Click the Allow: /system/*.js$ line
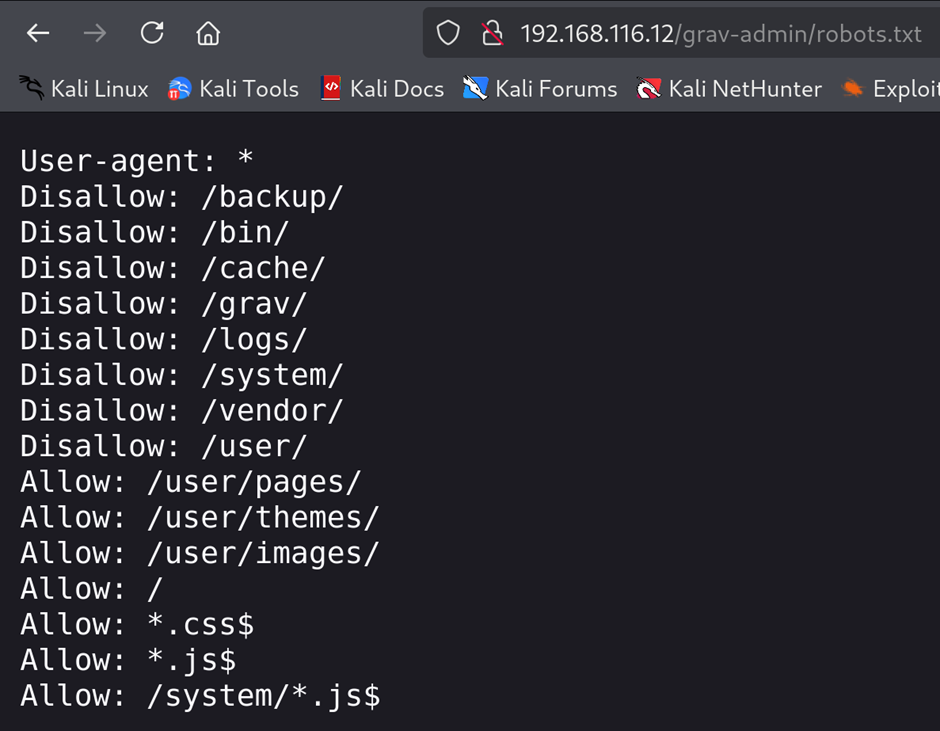940x731 pixels. 199,695
